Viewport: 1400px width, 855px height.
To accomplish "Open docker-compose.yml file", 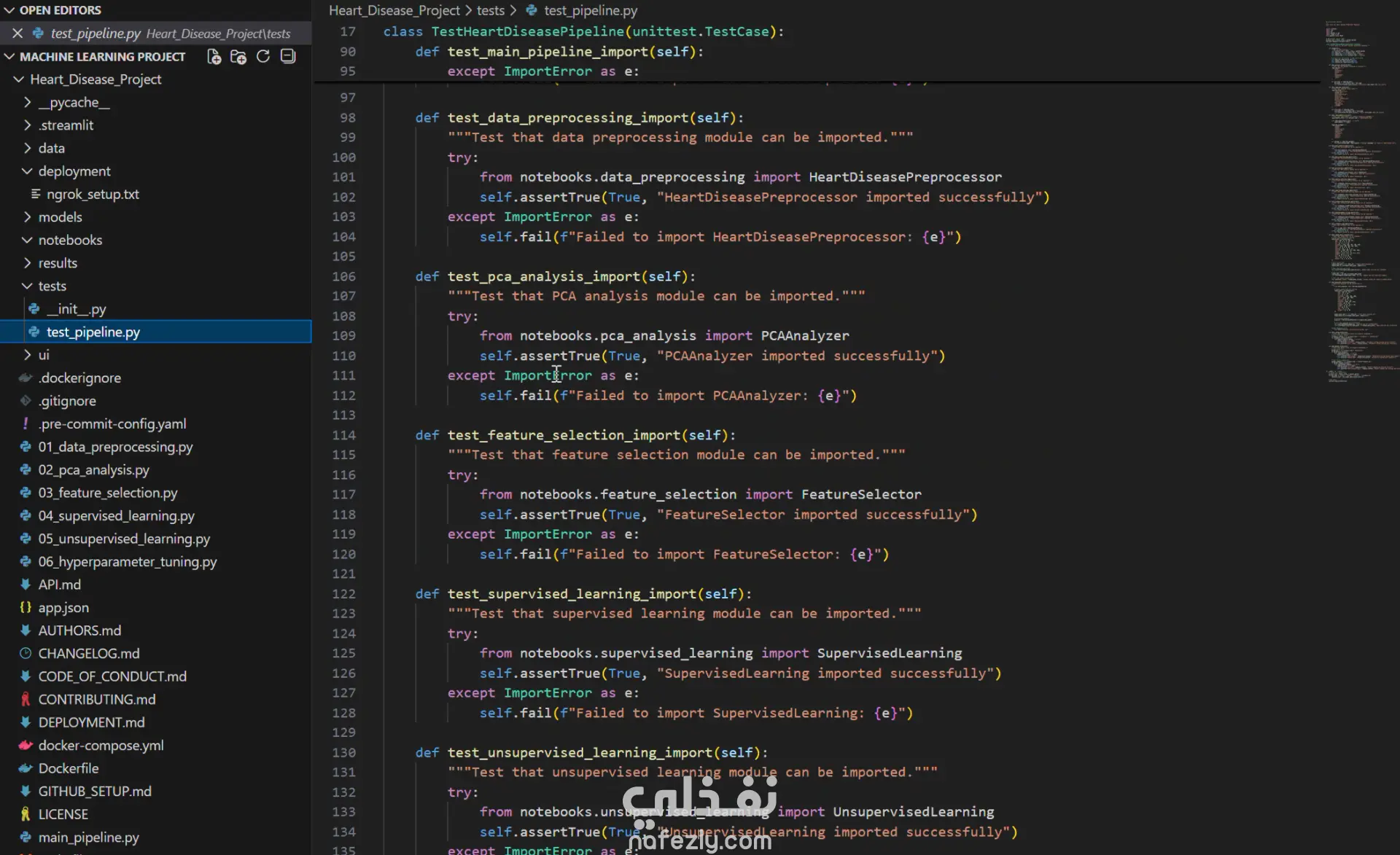I will pyautogui.click(x=101, y=745).
